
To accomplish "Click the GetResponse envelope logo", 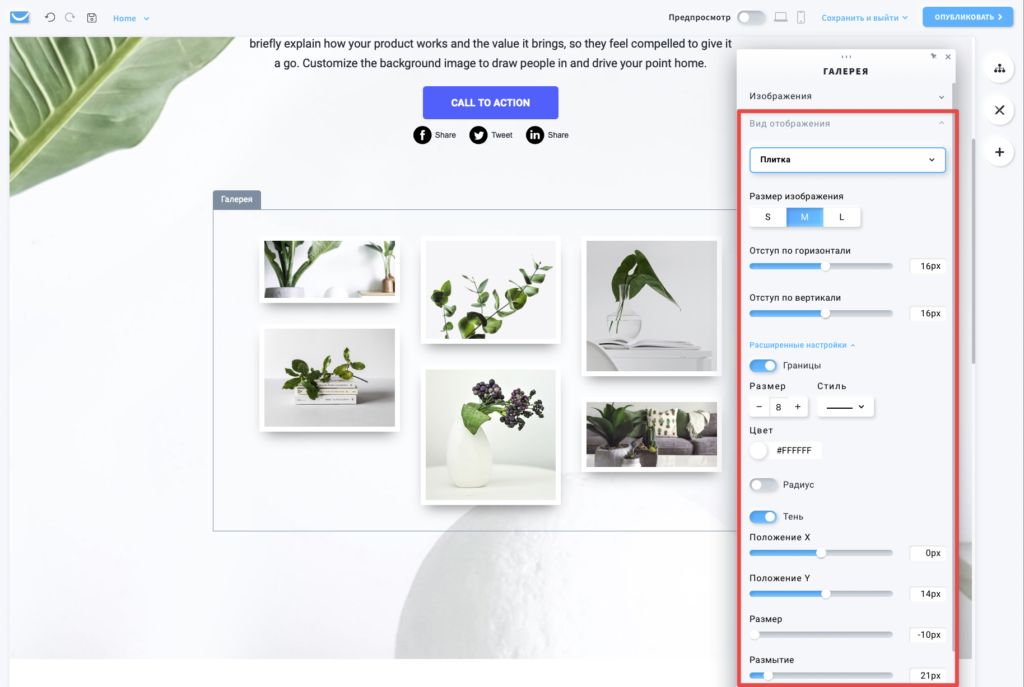I will pyautogui.click(x=20, y=17).
